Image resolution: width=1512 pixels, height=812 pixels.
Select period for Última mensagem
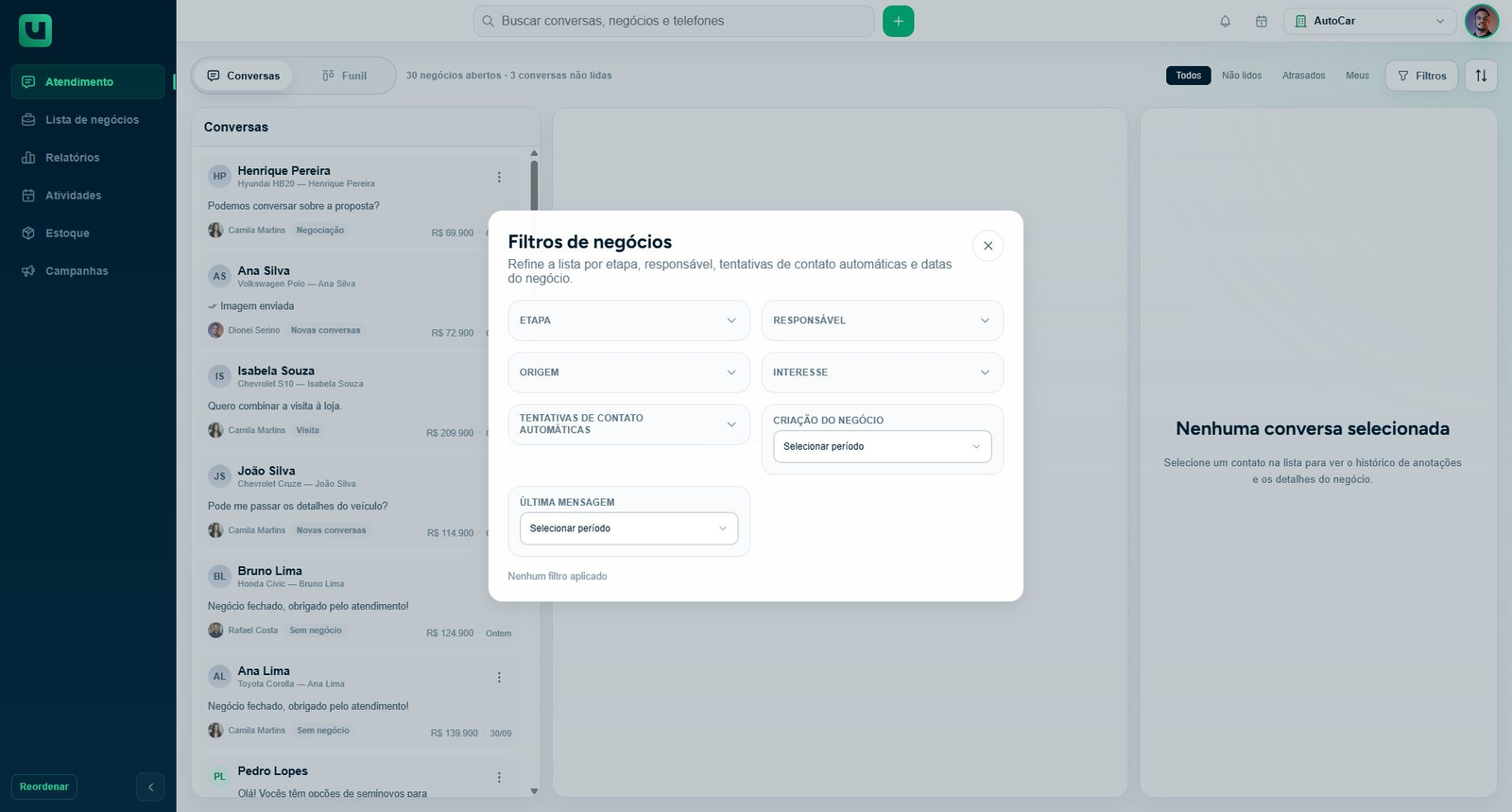(x=628, y=528)
